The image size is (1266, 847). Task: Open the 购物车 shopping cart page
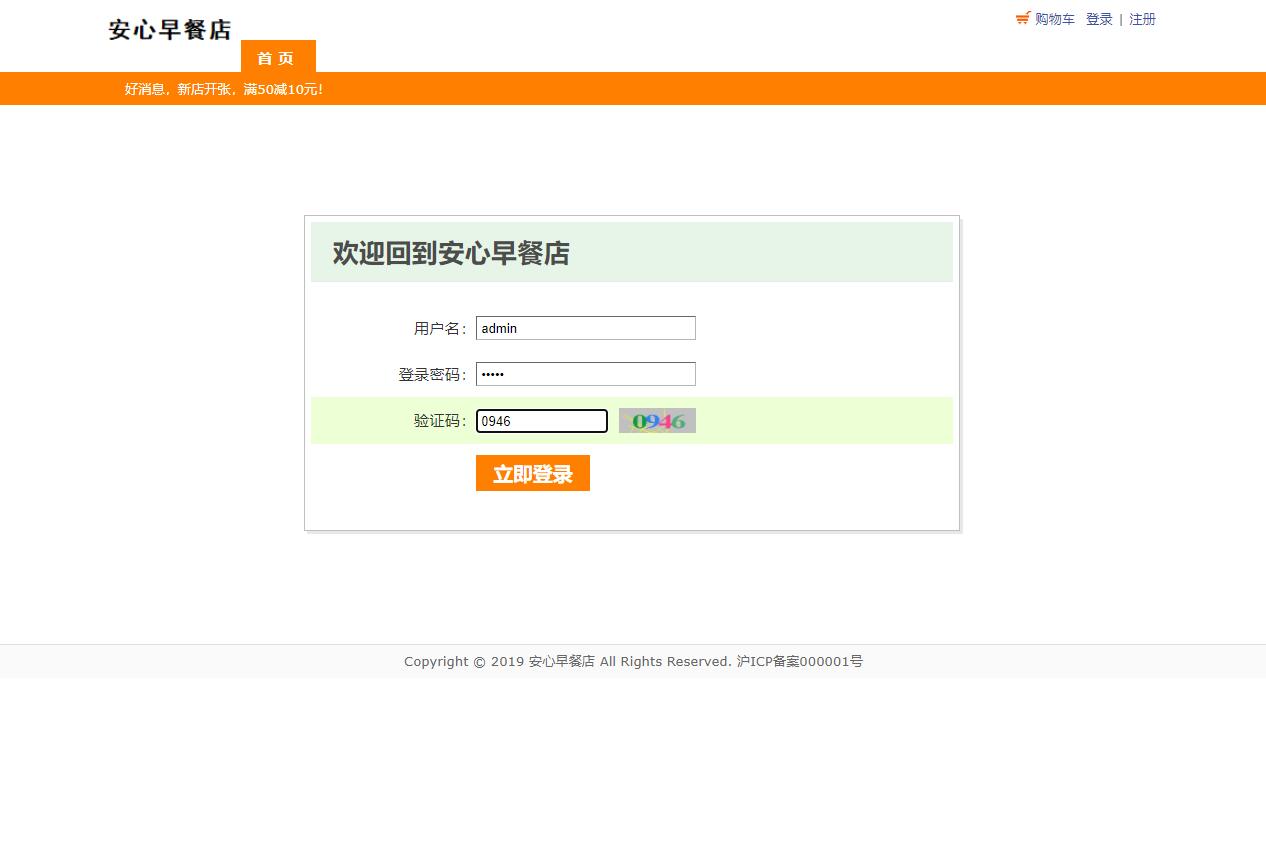point(1053,19)
